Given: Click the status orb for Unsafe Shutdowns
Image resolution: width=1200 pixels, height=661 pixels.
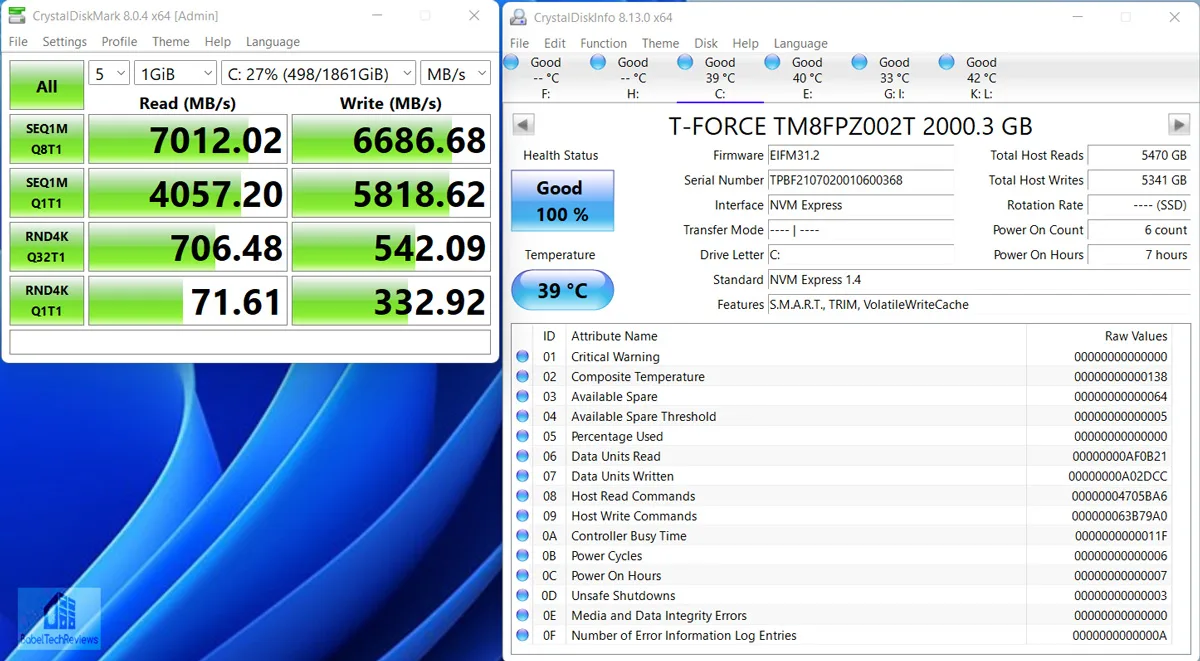Looking at the screenshot, I should click(x=523, y=596).
